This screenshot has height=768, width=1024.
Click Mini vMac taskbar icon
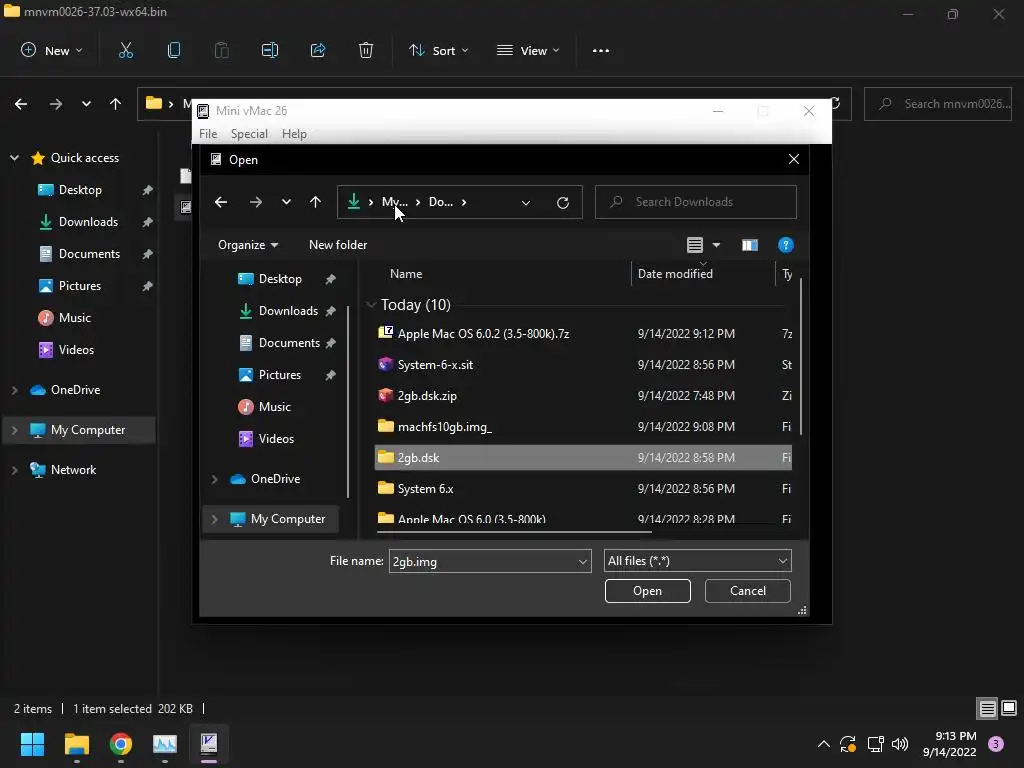pos(209,744)
